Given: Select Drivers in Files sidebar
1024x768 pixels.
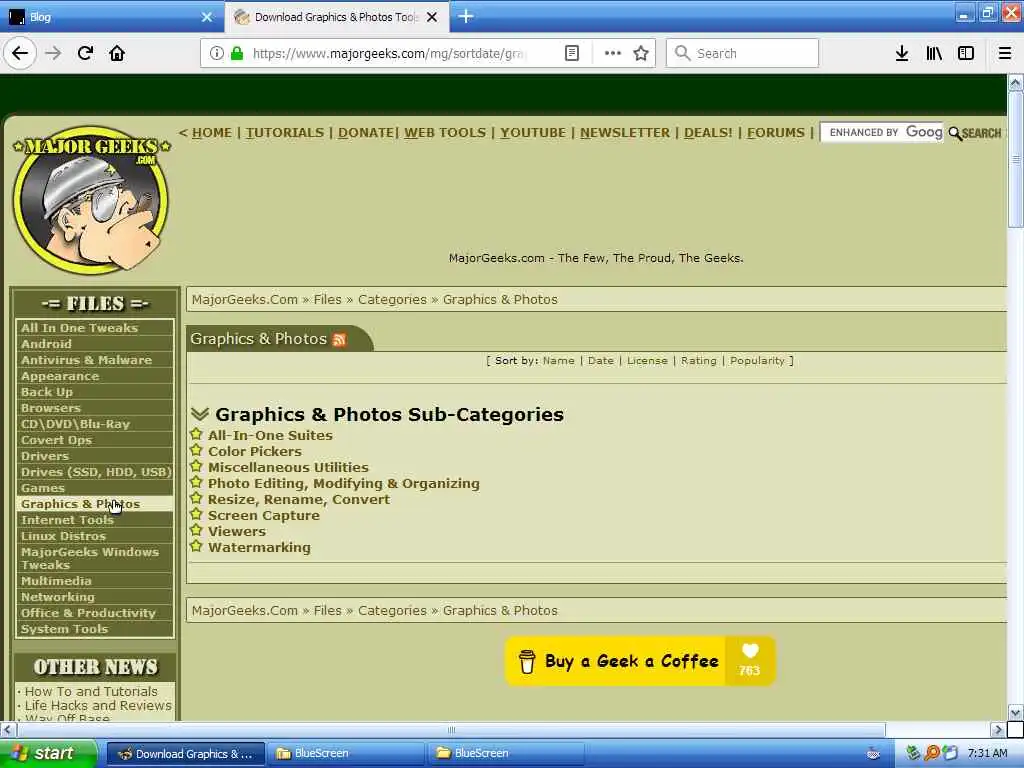Looking at the screenshot, I should tap(95, 456).
